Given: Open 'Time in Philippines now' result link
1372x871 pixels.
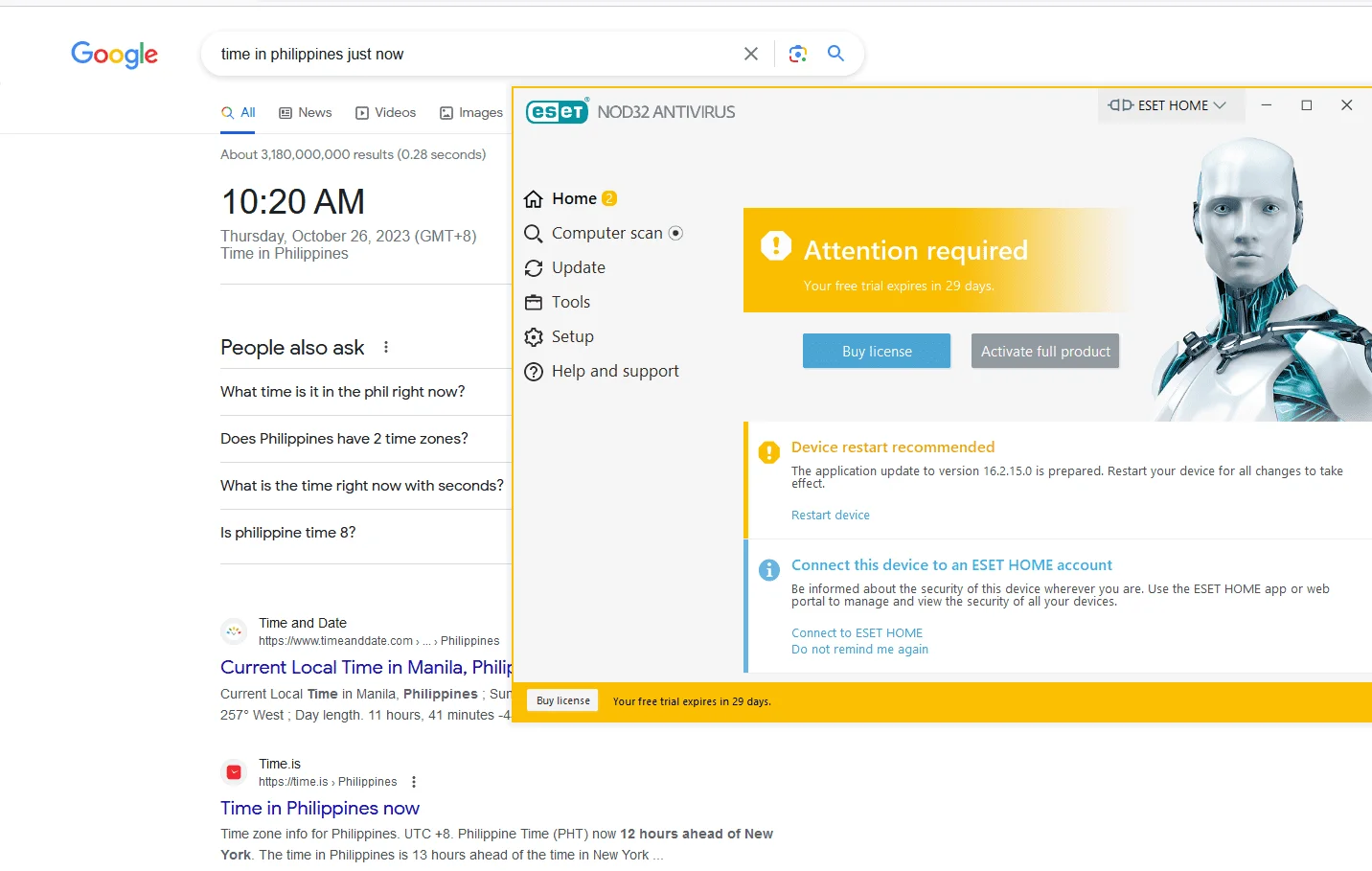Looking at the screenshot, I should click(x=320, y=808).
